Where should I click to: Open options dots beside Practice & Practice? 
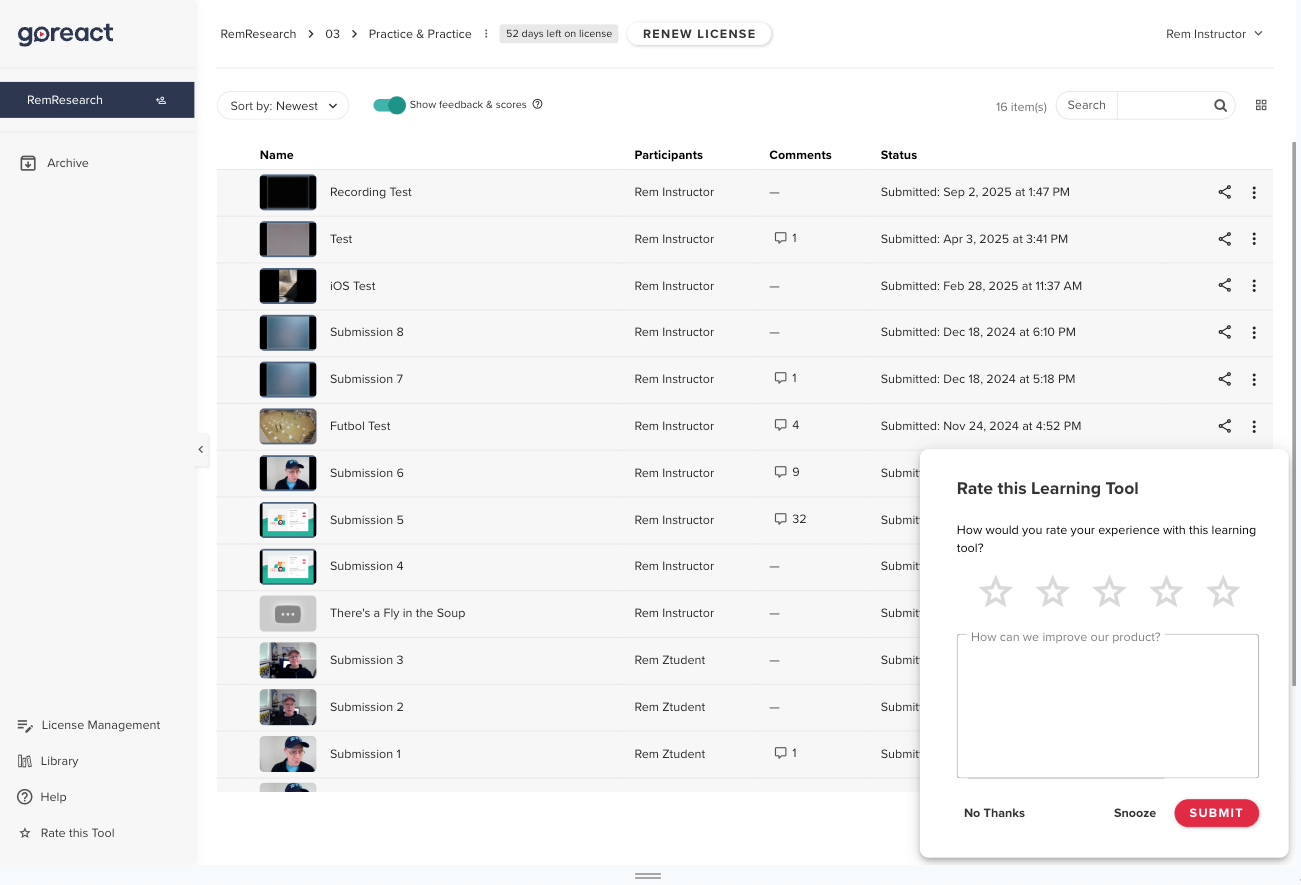[x=486, y=34]
